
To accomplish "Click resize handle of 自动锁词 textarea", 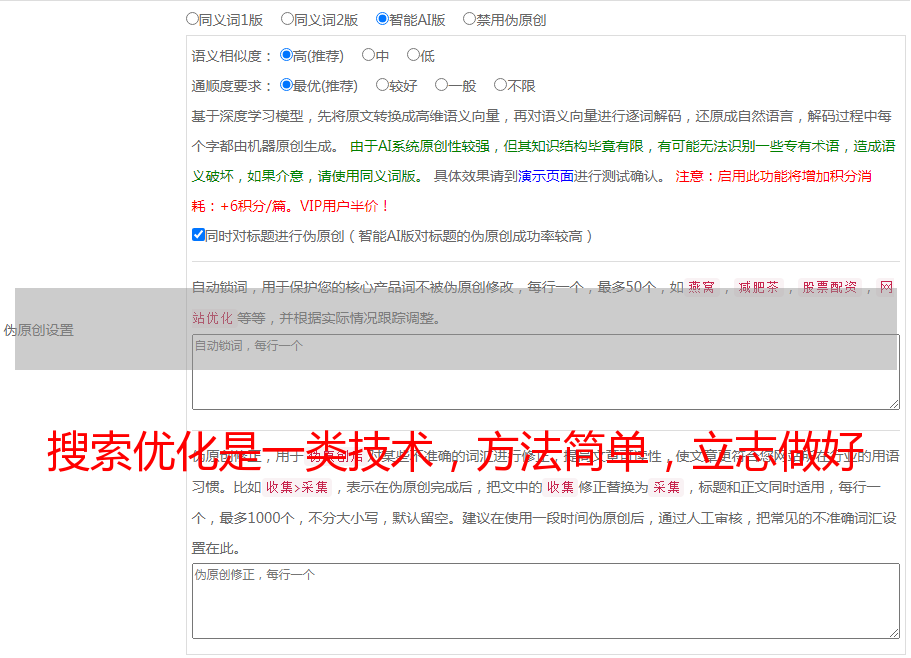I will click(x=893, y=403).
